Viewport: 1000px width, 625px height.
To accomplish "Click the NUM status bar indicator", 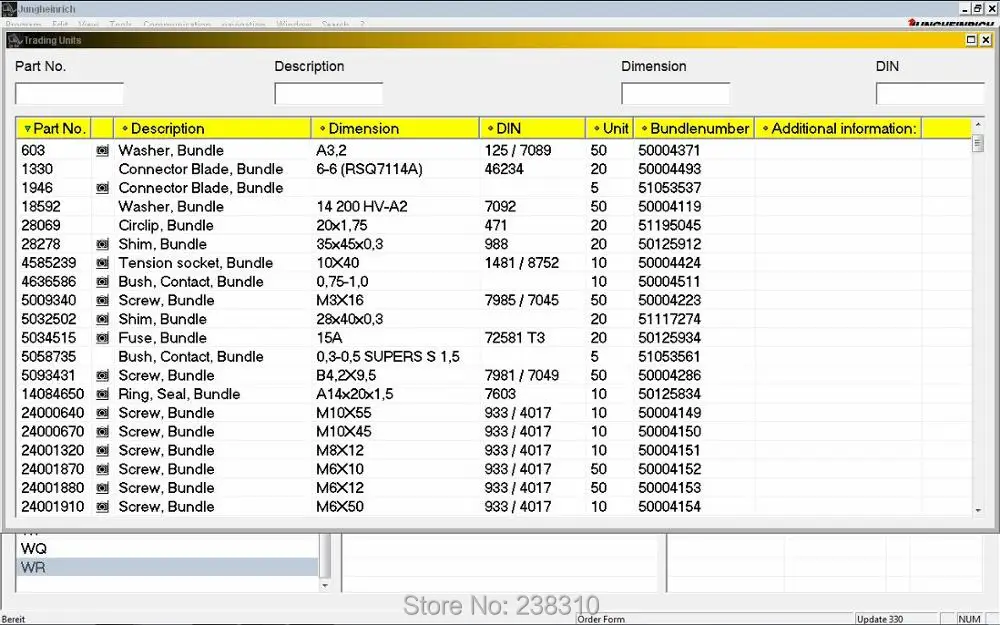I will pos(969,619).
